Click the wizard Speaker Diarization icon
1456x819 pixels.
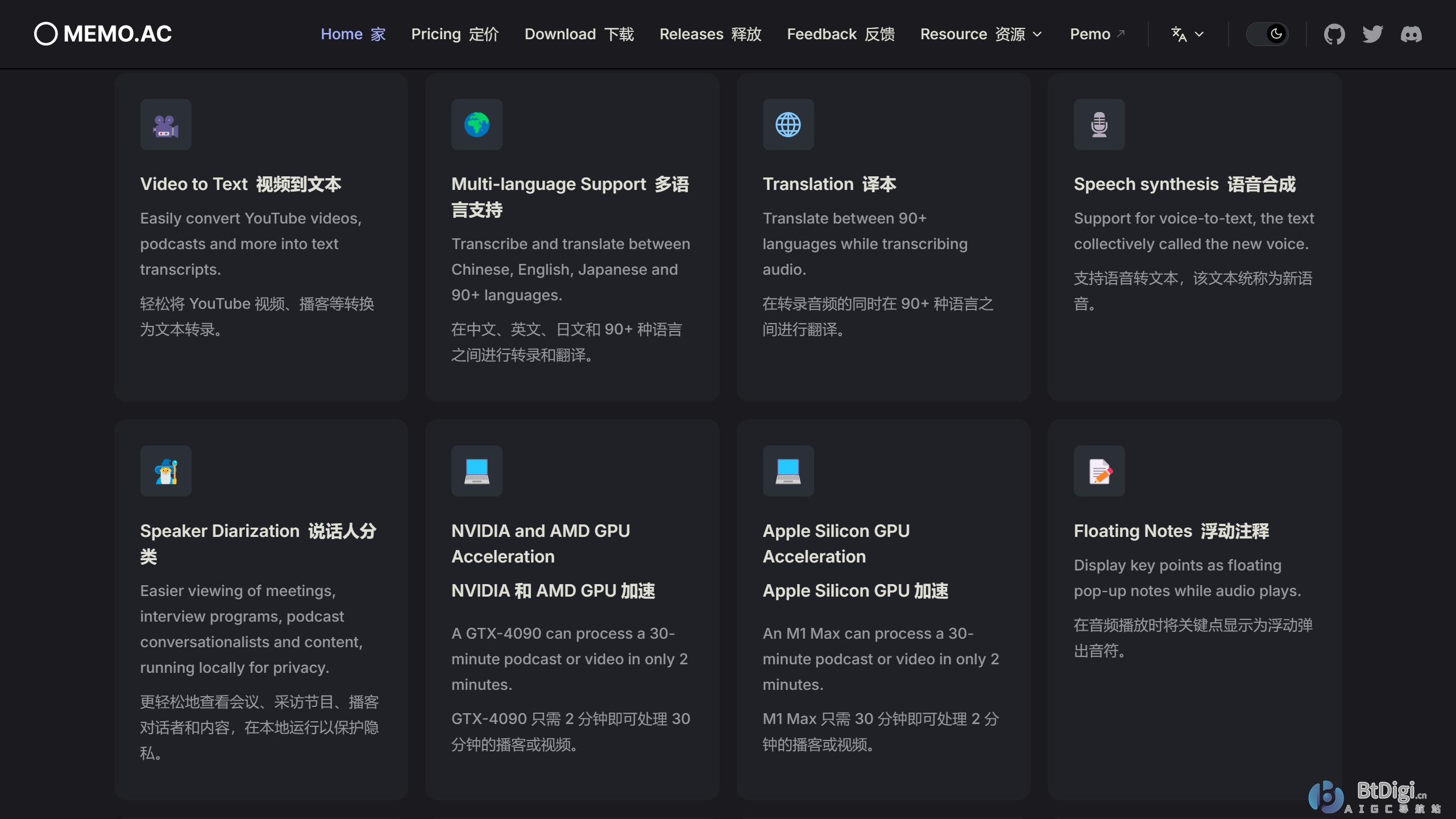(x=165, y=471)
